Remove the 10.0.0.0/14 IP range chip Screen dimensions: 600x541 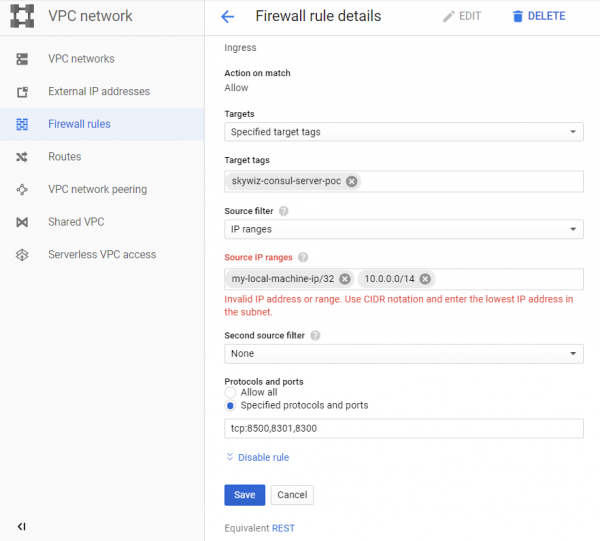click(425, 279)
